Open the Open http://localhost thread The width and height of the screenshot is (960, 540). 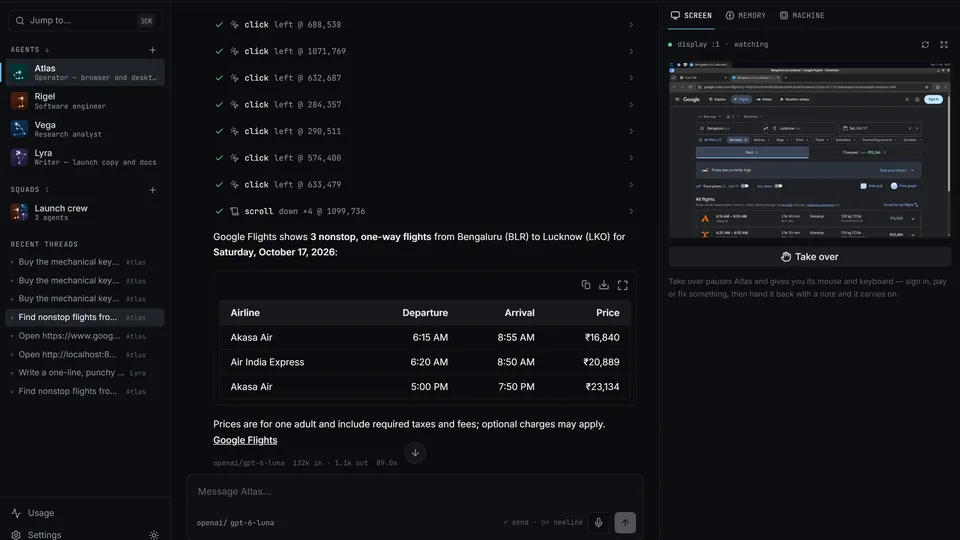click(84, 354)
